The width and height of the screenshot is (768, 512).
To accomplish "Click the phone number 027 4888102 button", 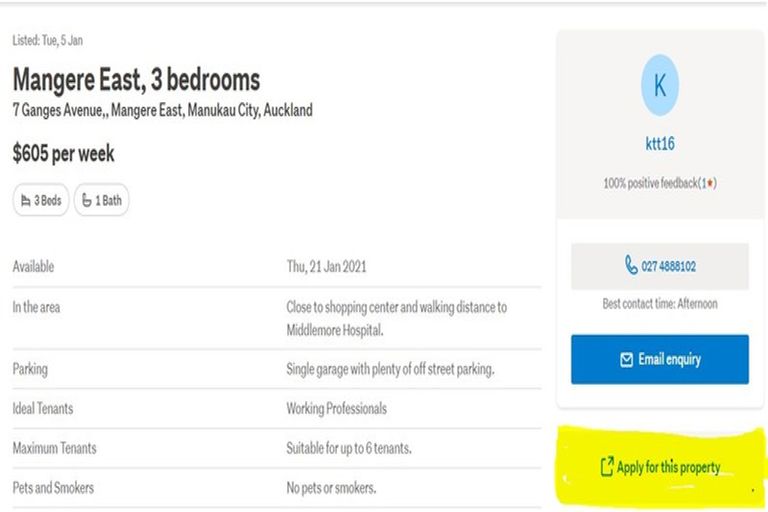I will (x=660, y=266).
